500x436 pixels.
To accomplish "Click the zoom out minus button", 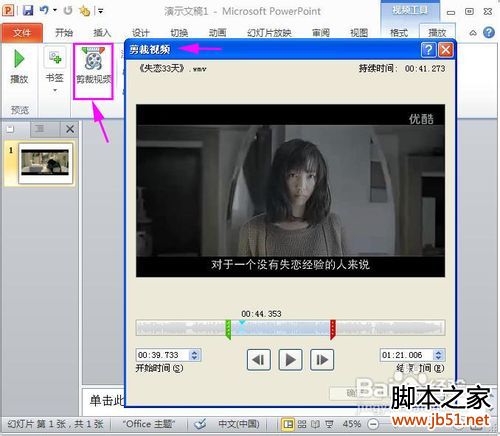I will point(373,424).
